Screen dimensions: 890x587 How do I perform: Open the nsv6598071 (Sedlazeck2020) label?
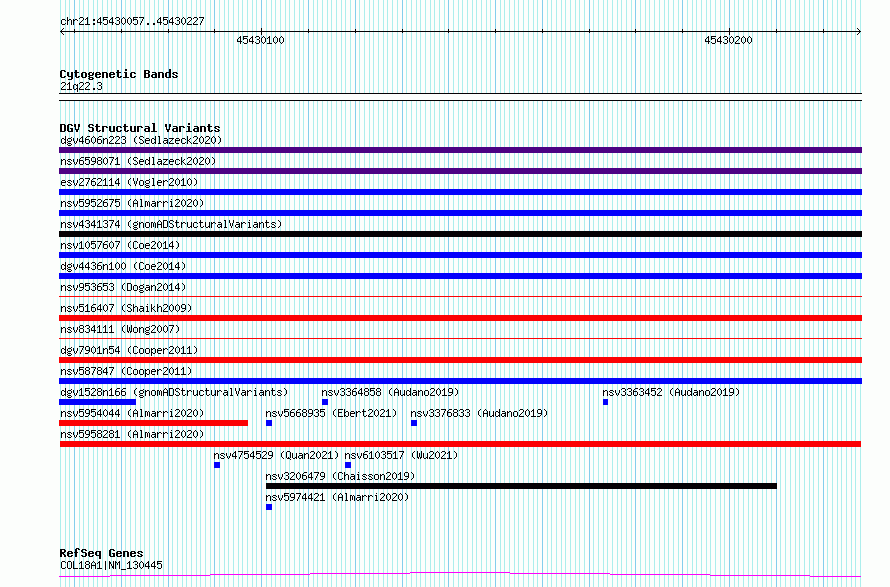tap(138, 161)
